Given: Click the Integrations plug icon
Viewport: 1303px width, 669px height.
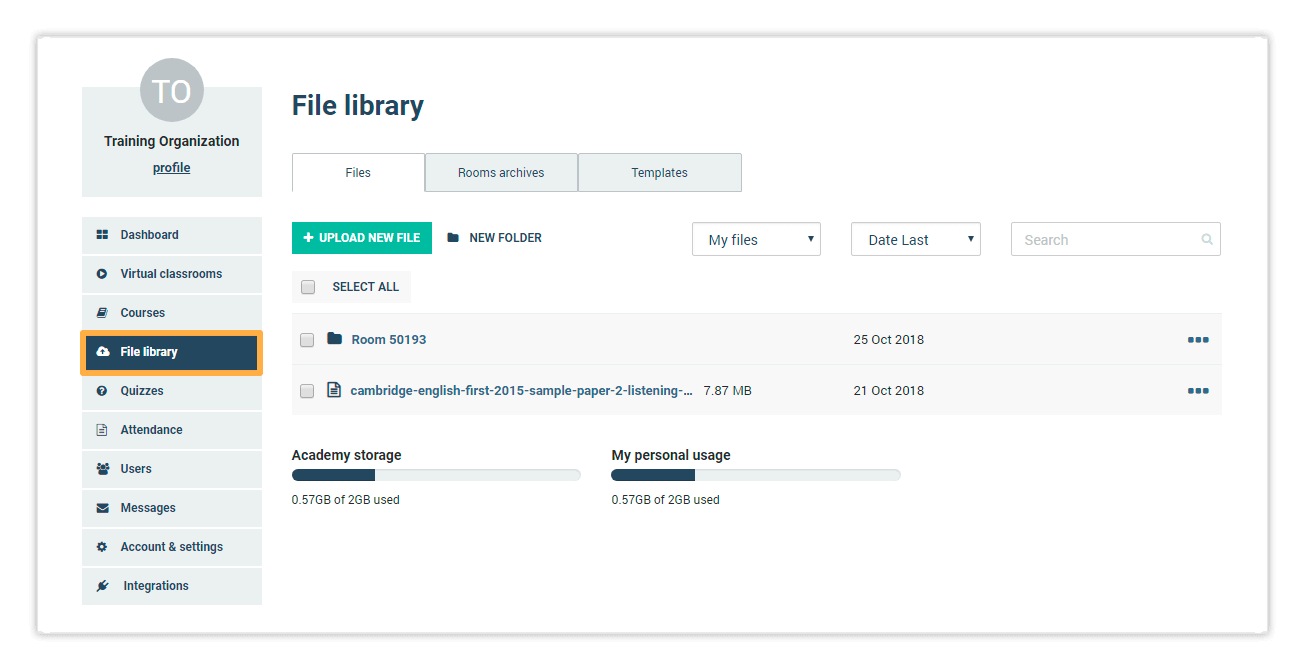Looking at the screenshot, I should pos(102,586).
